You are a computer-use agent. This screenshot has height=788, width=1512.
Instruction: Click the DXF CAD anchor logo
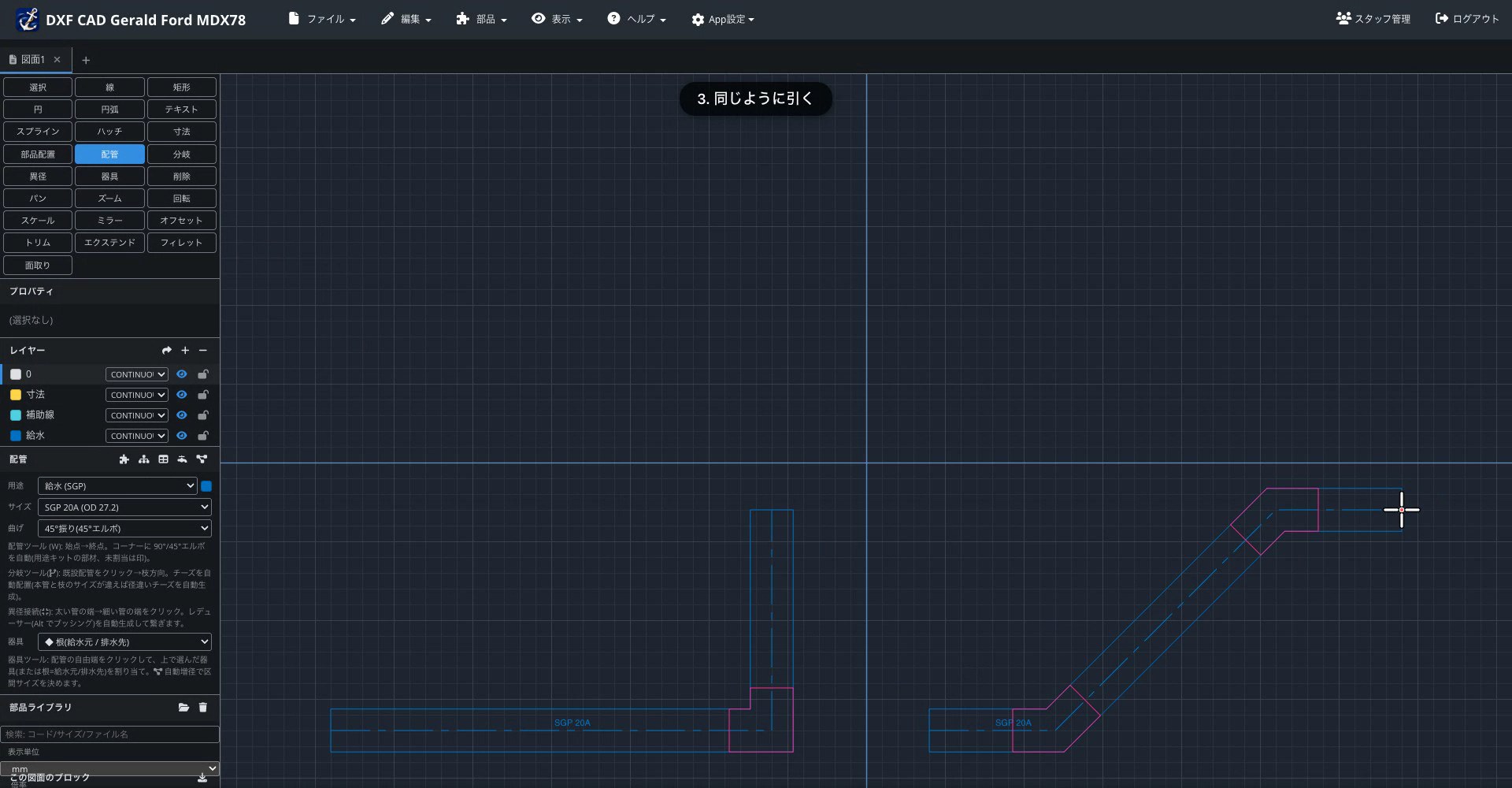28,20
